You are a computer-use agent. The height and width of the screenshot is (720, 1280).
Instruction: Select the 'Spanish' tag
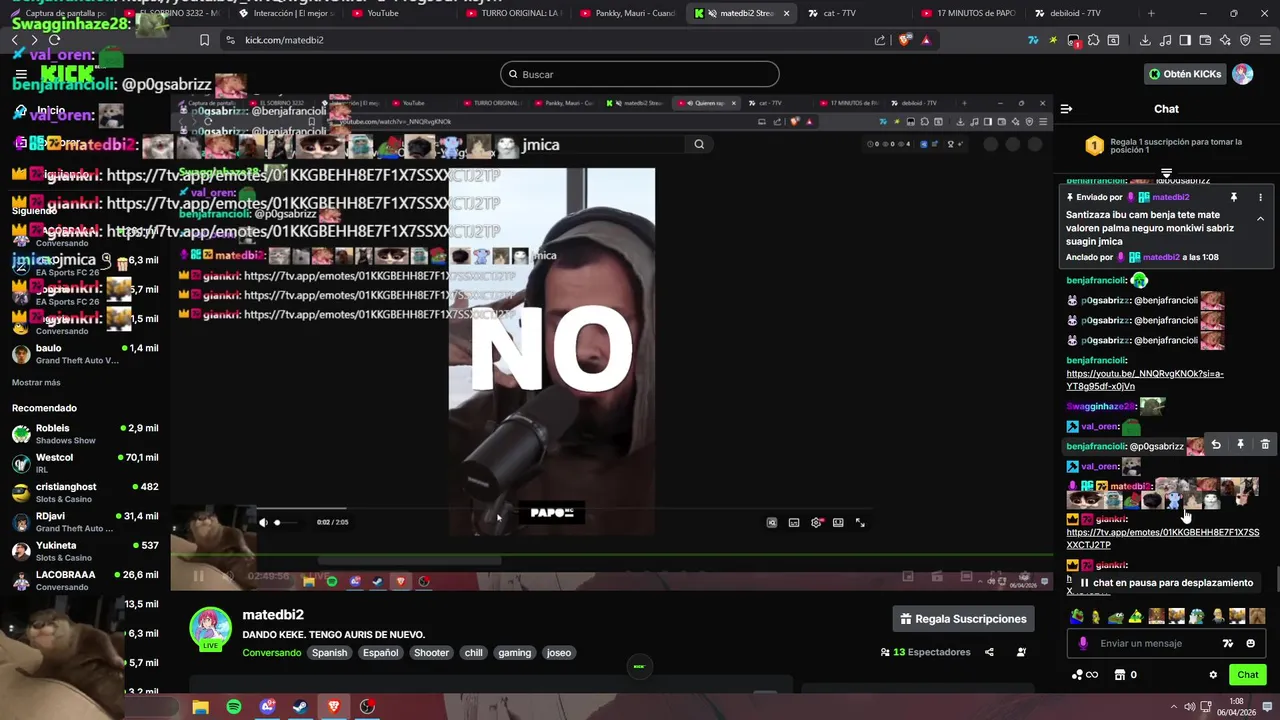tap(329, 653)
